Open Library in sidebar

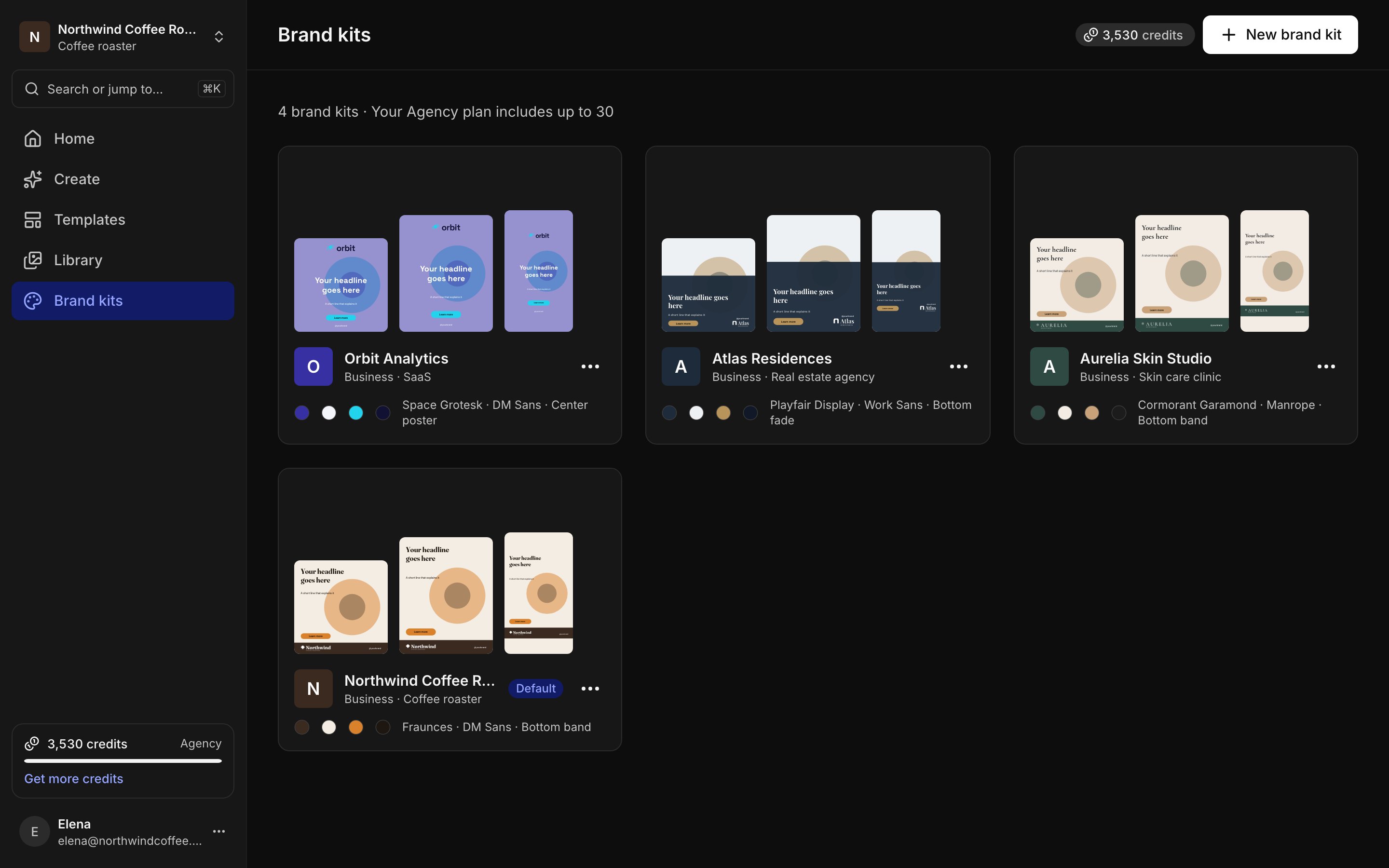pyautogui.click(x=123, y=260)
